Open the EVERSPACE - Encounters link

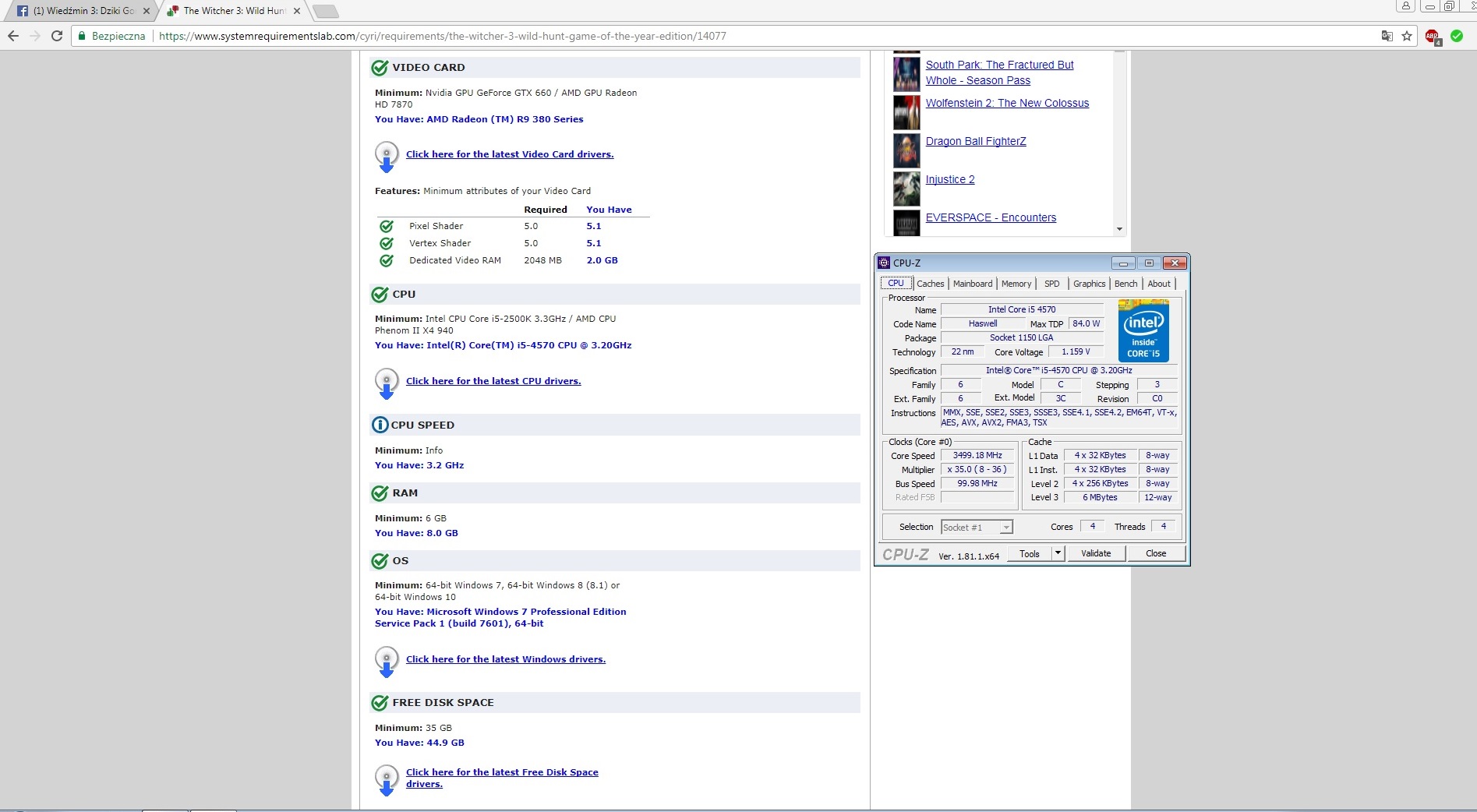click(991, 217)
